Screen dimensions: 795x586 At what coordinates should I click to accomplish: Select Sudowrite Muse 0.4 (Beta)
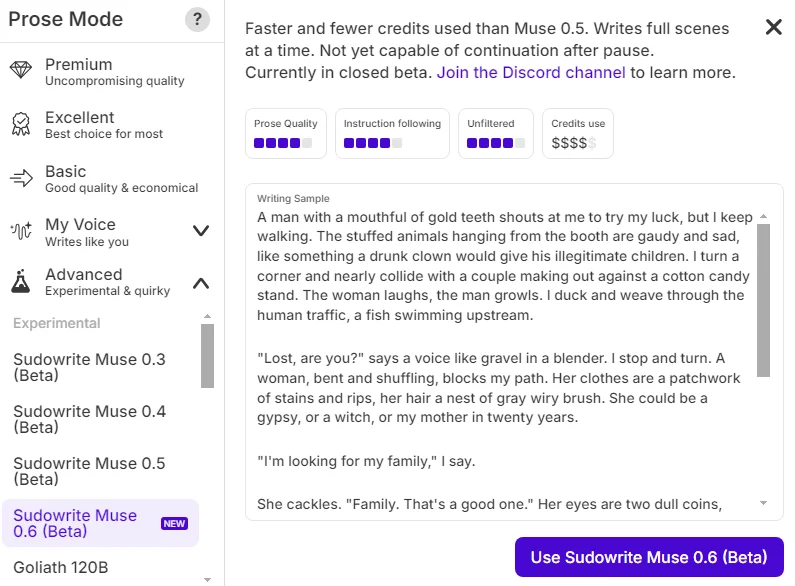(90, 419)
